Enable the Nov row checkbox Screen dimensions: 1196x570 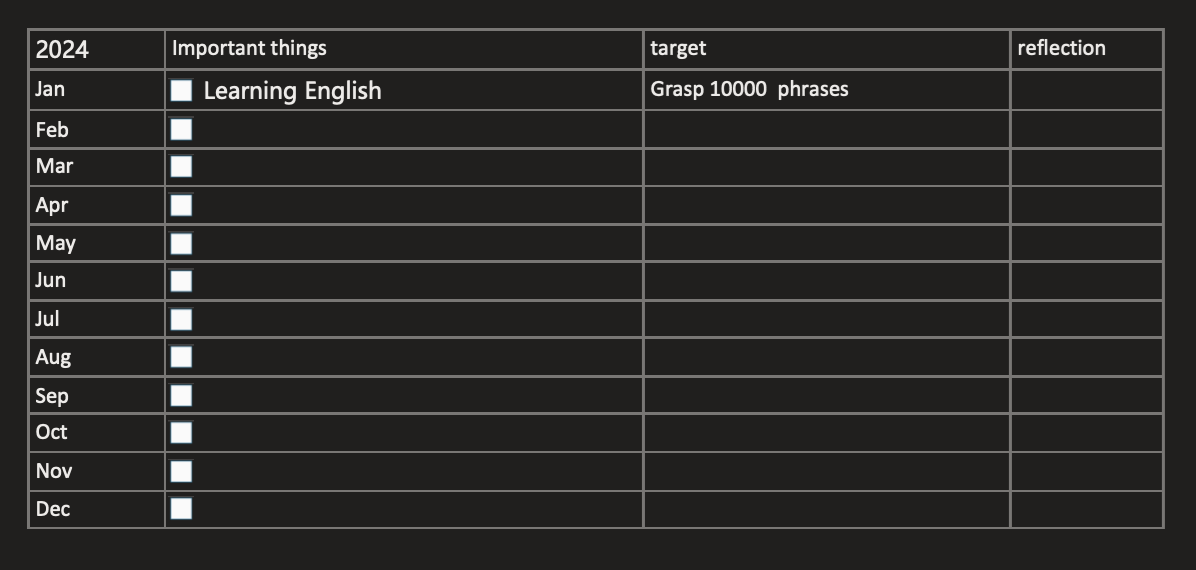click(181, 471)
